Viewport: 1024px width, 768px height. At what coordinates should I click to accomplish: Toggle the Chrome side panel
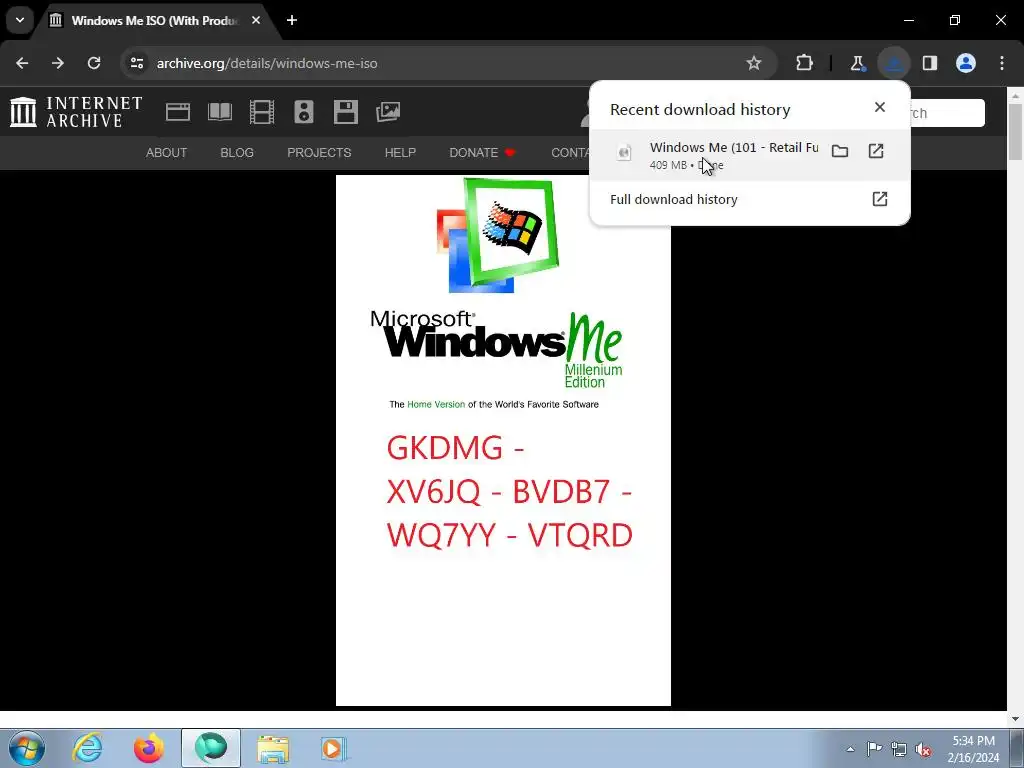930,63
